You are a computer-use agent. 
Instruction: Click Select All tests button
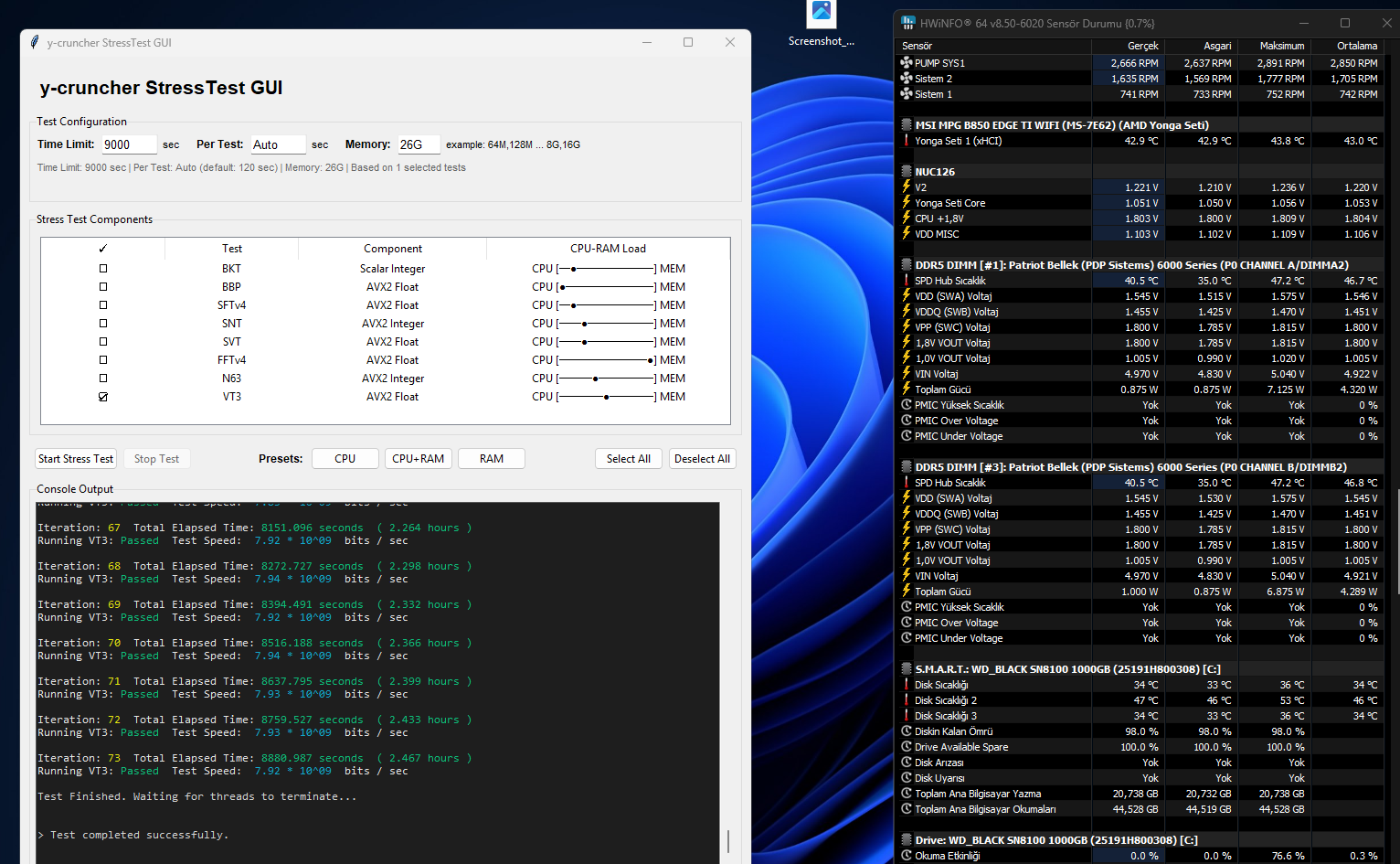coord(629,459)
